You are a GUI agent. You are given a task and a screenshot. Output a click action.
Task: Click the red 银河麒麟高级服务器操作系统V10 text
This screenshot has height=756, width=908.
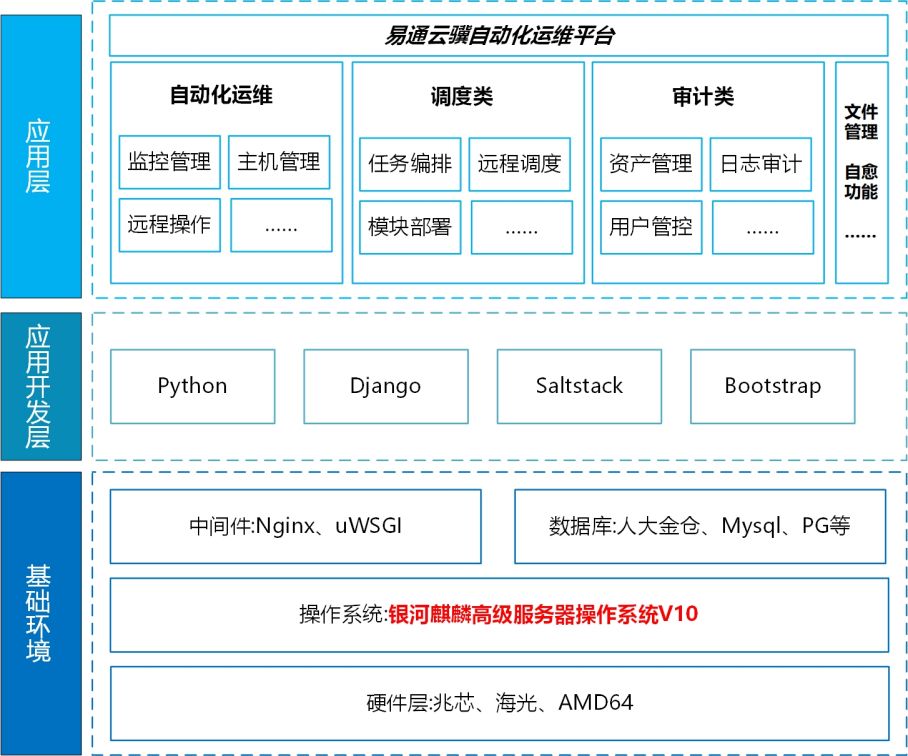point(543,614)
